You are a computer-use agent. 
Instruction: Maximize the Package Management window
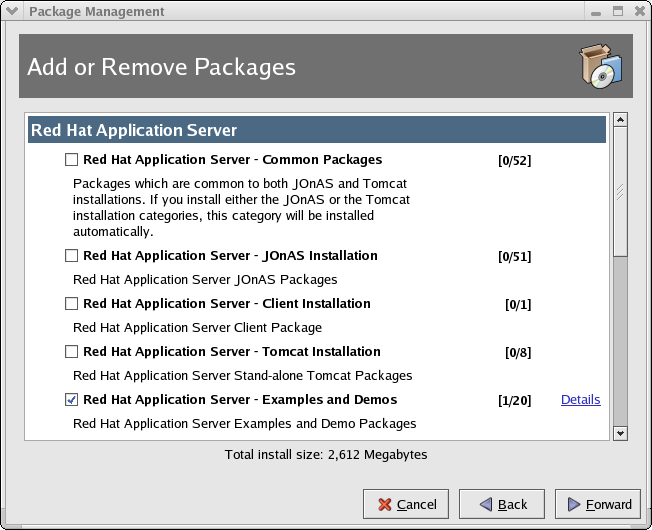(x=618, y=12)
